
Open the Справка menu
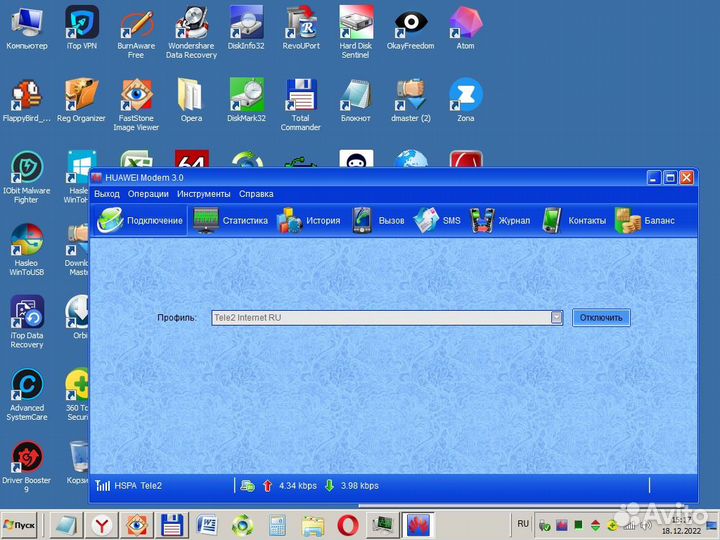tap(256, 194)
